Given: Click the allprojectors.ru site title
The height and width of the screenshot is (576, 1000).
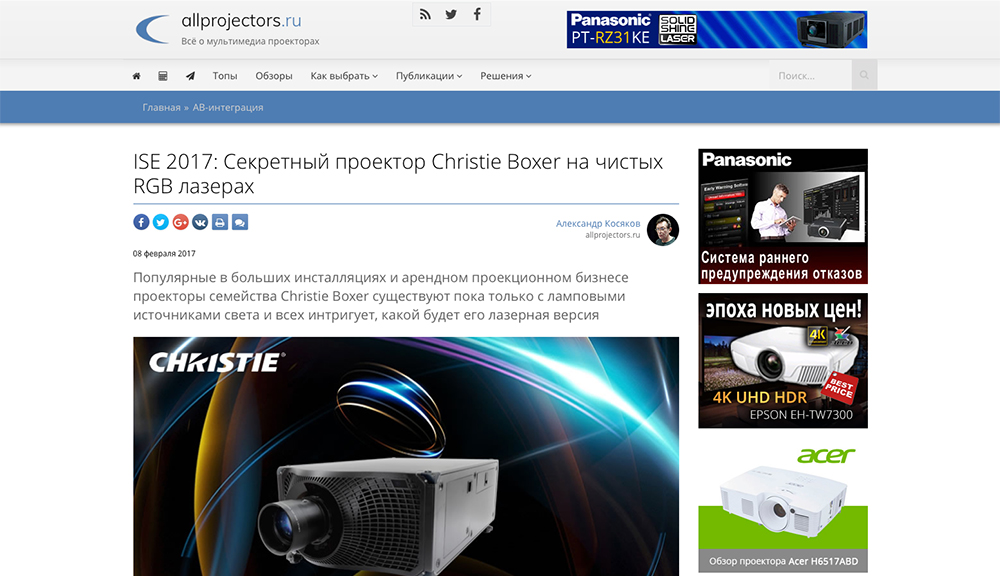Looking at the screenshot, I should pyautogui.click(x=241, y=21).
